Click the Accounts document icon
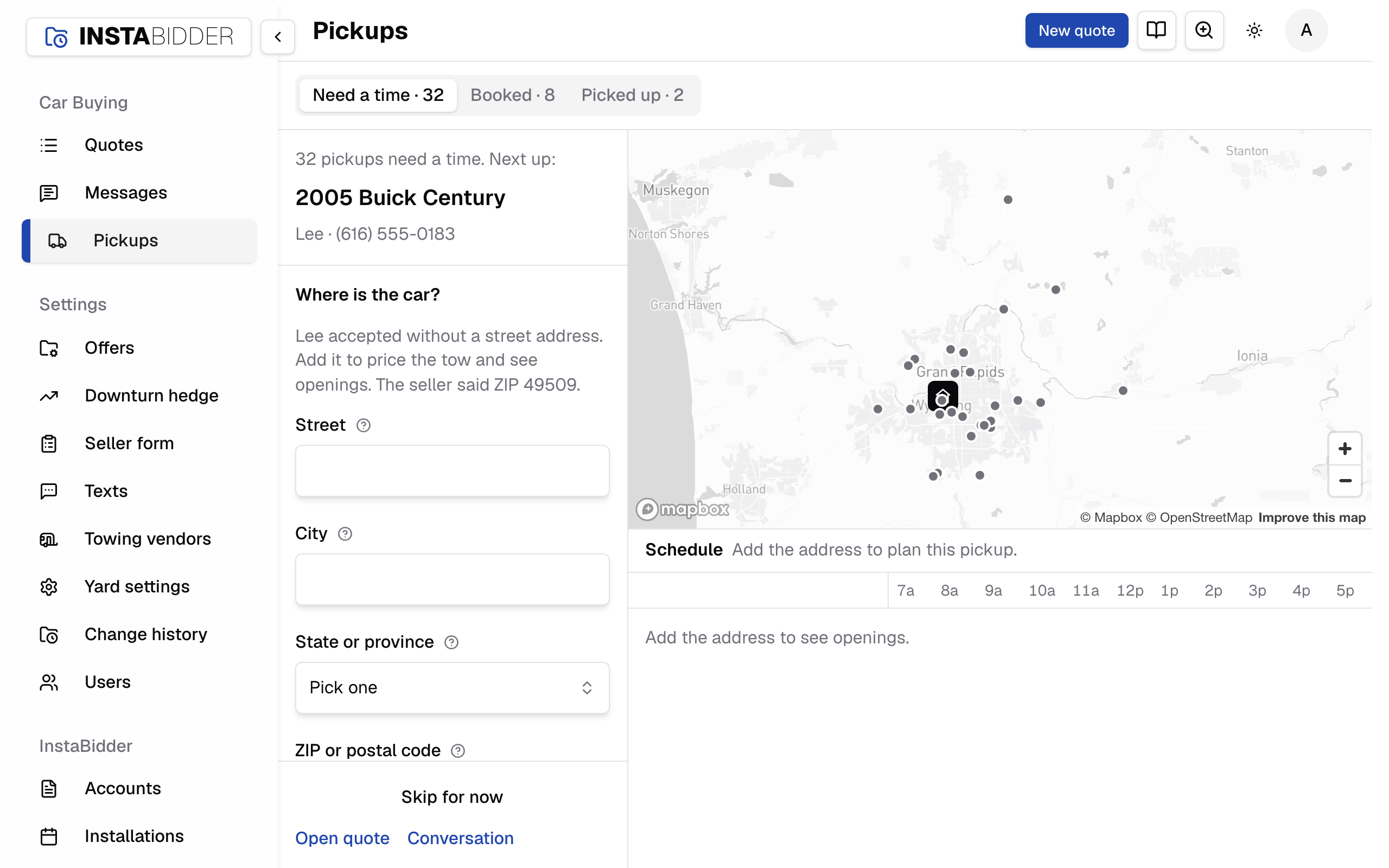Screen dimensions: 1389x868 49,788
